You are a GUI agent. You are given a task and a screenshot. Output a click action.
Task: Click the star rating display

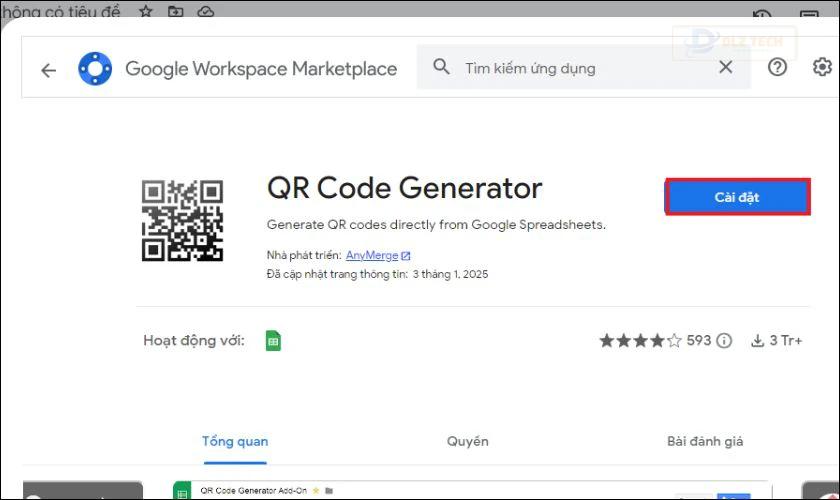pos(641,341)
